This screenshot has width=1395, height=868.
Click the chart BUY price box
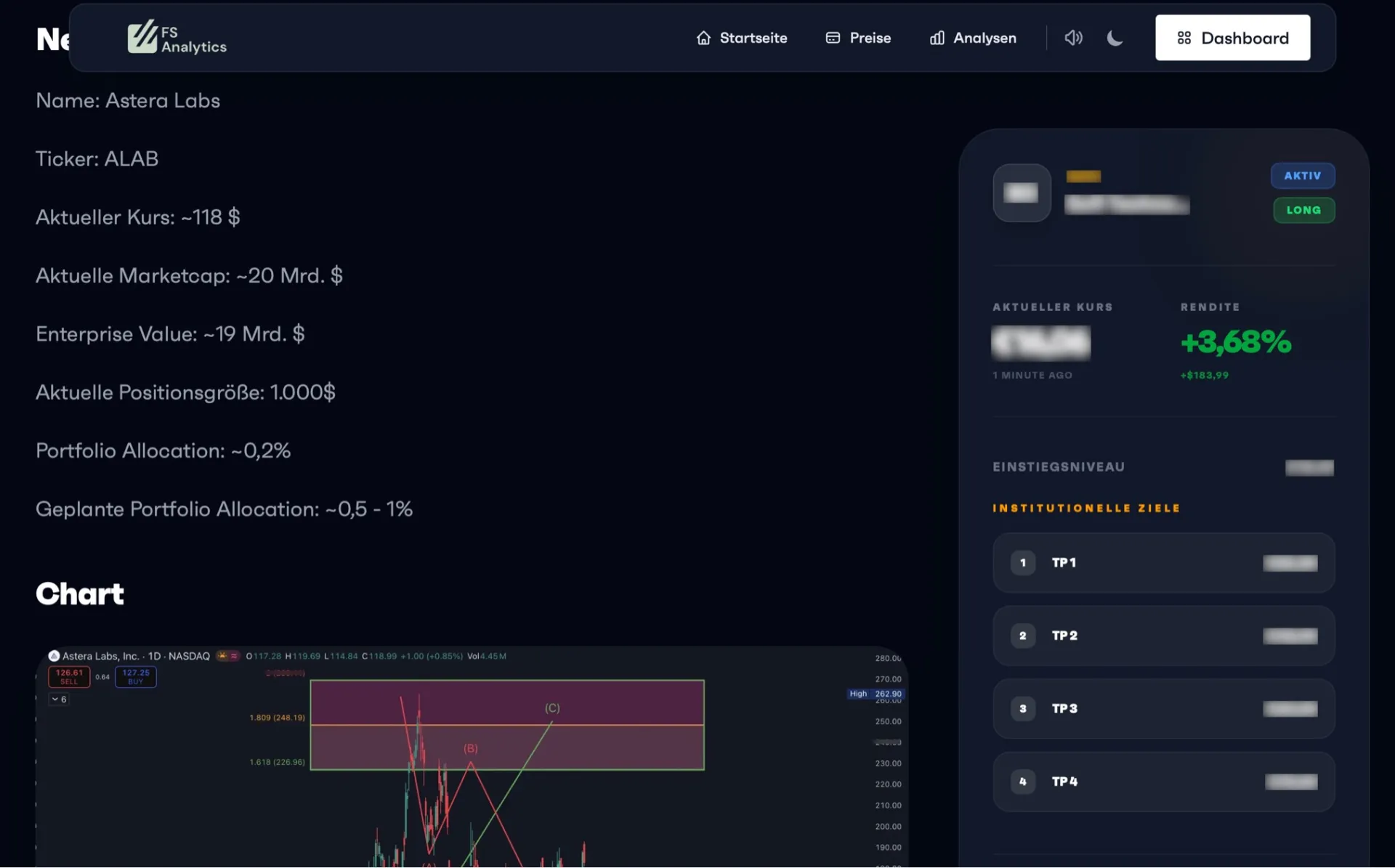(x=136, y=676)
